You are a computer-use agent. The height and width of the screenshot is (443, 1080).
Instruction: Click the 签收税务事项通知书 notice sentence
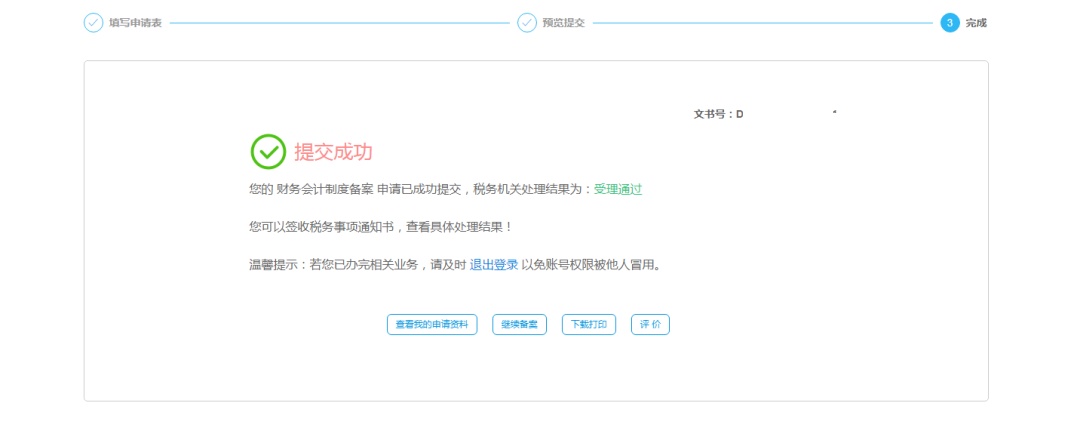380,227
